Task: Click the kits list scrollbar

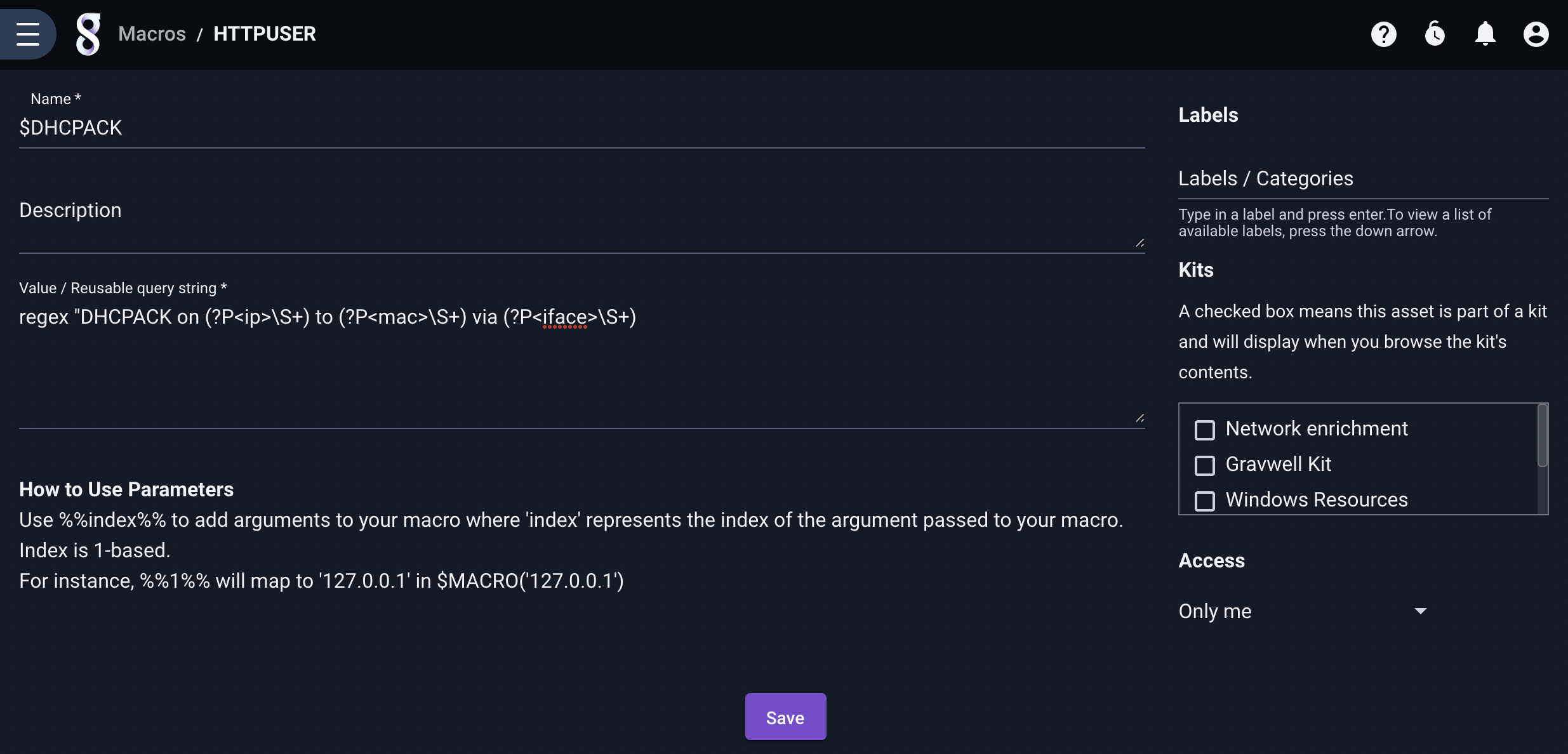Action: click(1543, 435)
